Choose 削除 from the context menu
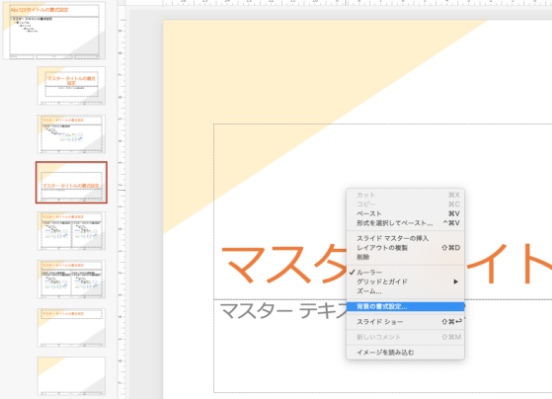552x399 pixels. (405, 257)
